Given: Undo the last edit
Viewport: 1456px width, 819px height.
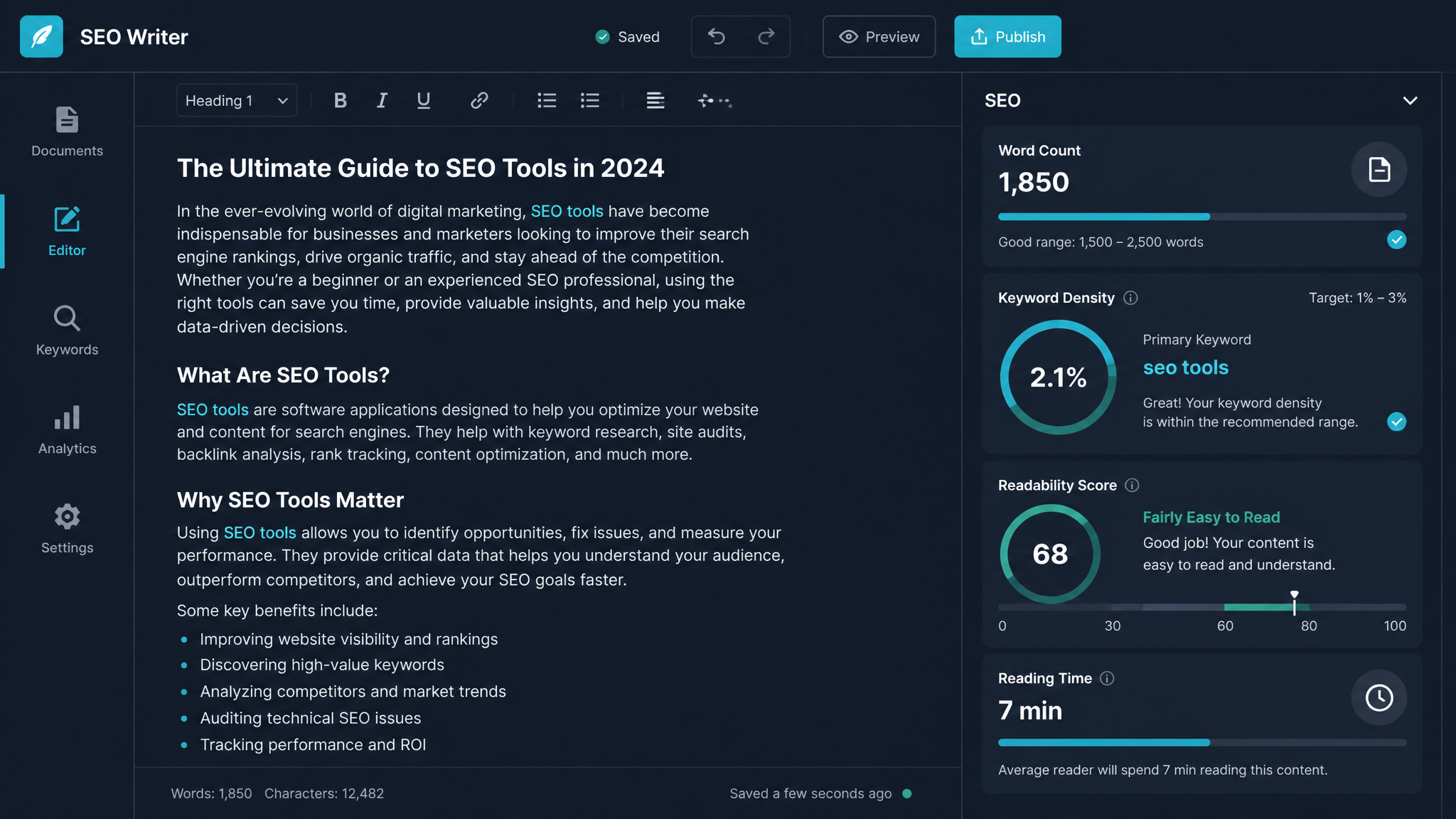Looking at the screenshot, I should click(717, 36).
